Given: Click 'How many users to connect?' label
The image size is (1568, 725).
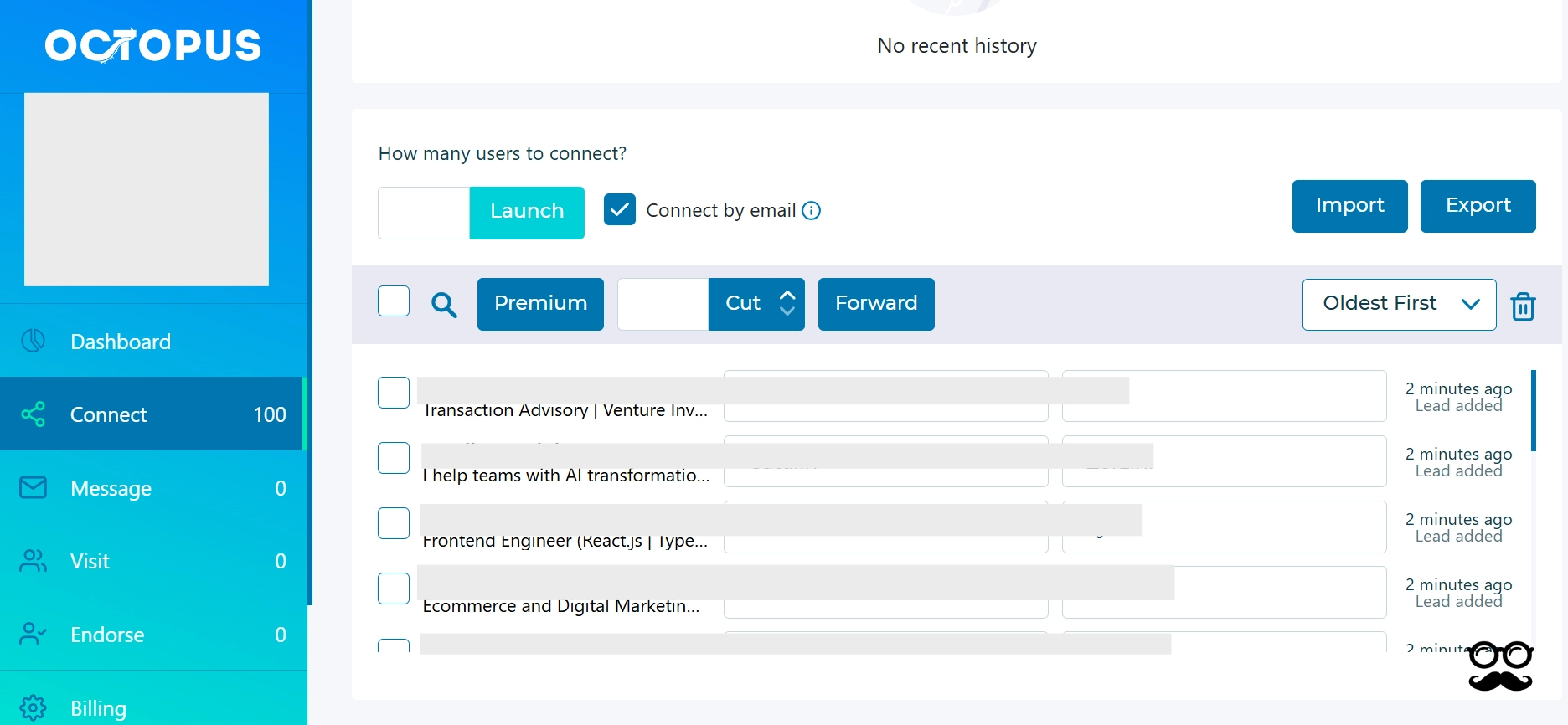Looking at the screenshot, I should coord(502,154).
